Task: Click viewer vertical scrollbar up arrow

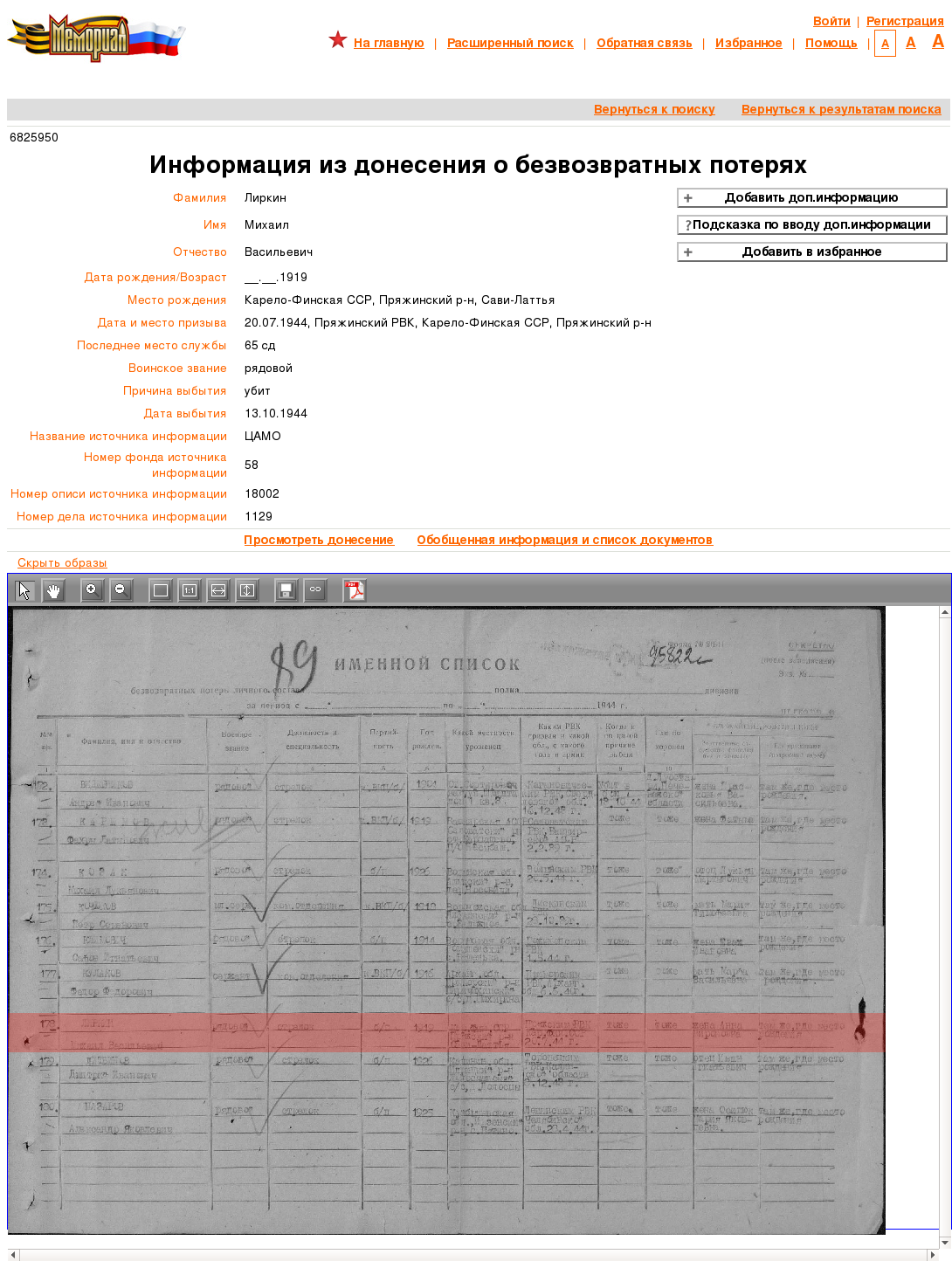Action: (x=945, y=612)
